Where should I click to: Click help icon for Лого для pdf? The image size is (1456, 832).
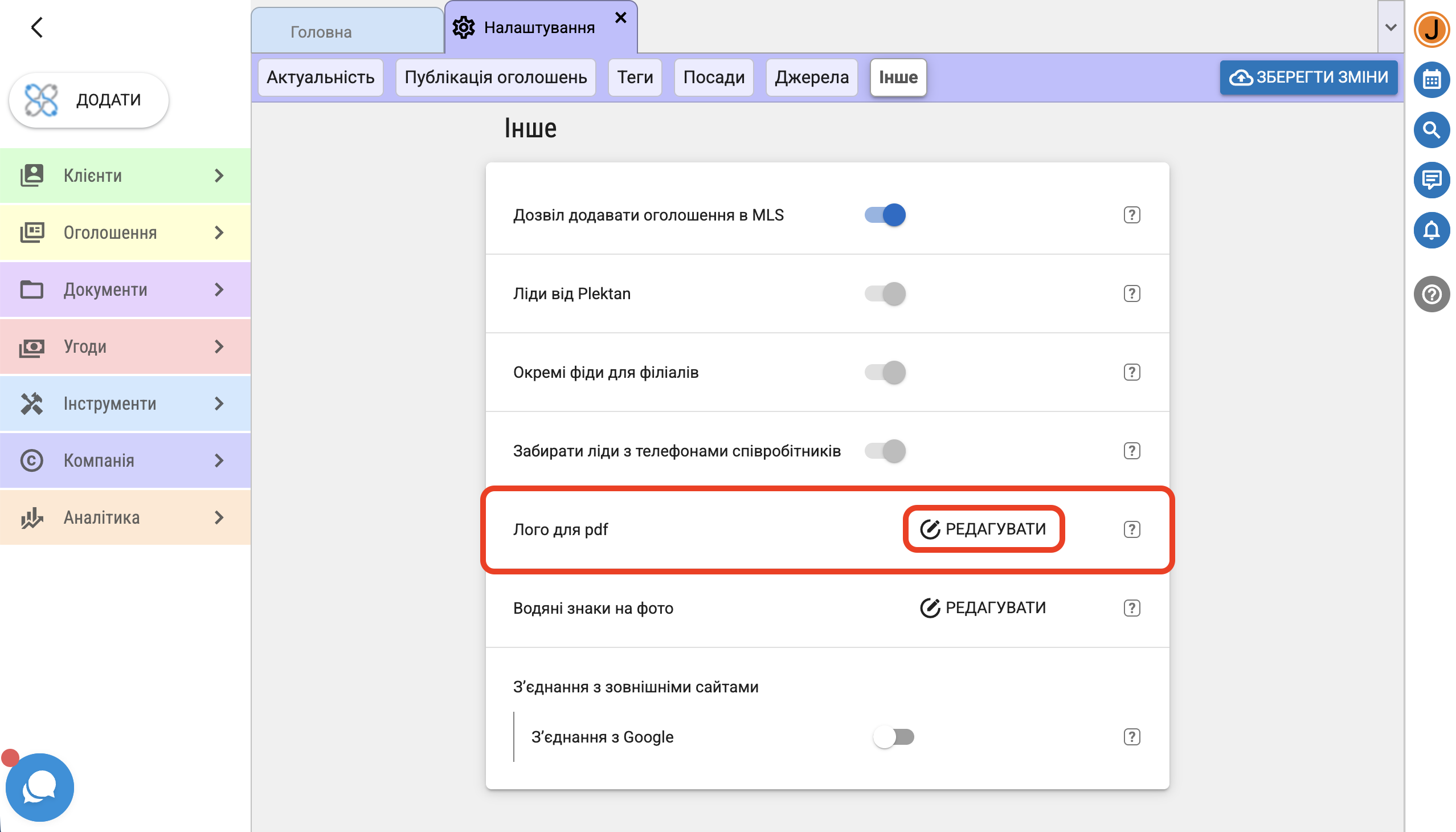click(1131, 529)
